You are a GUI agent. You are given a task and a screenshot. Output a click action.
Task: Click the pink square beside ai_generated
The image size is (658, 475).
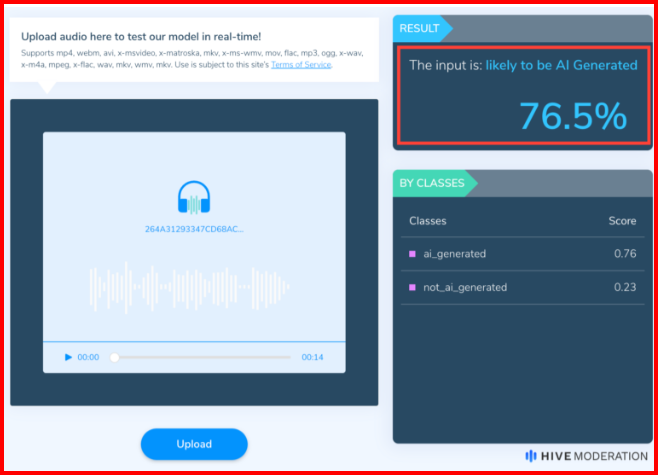(x=412, y=254)
